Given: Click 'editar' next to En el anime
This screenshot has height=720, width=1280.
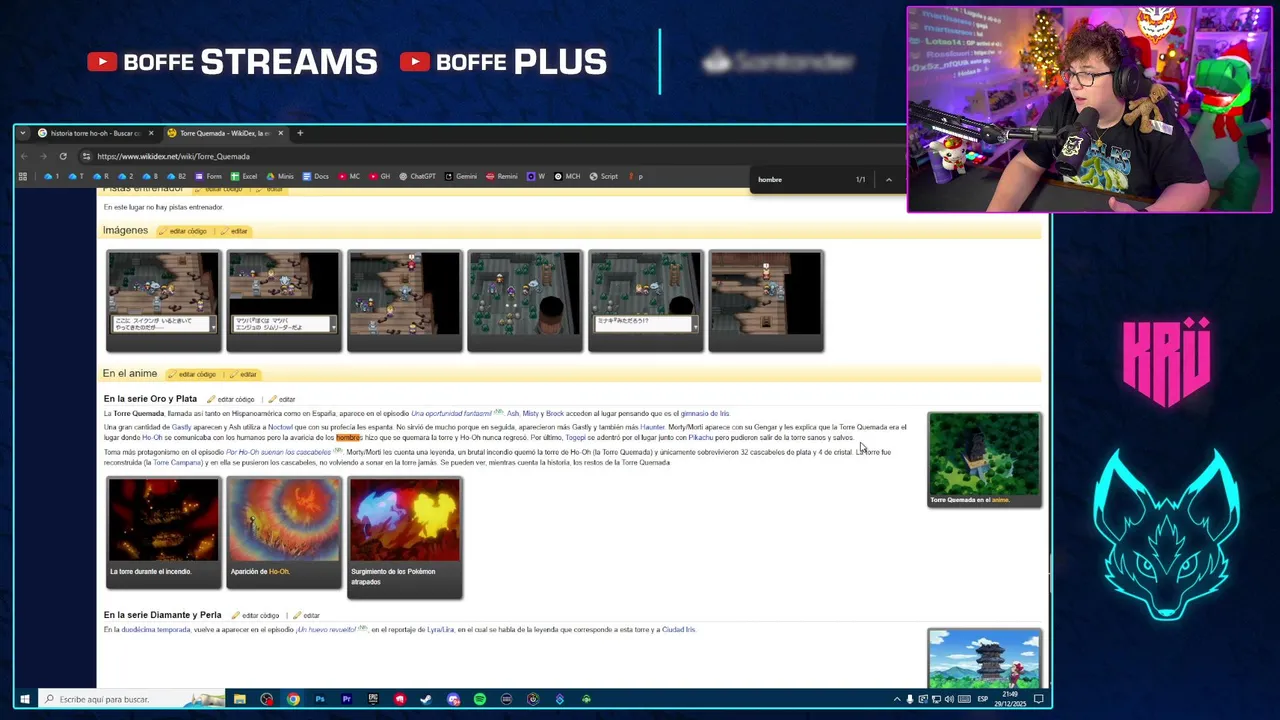Looking at the screenshot, I should tap(243, 374).
